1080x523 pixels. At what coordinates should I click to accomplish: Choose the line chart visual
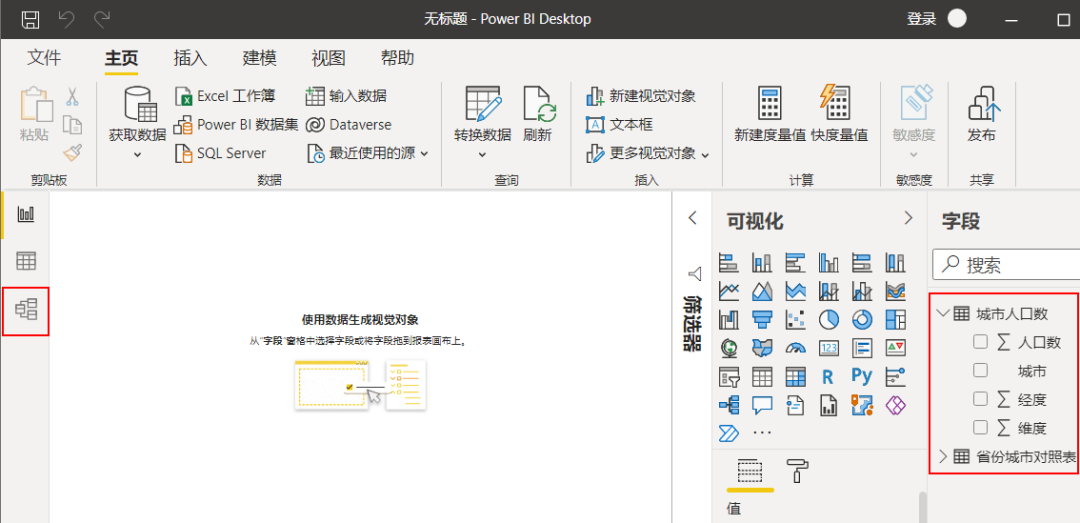(x=729, y=291)
